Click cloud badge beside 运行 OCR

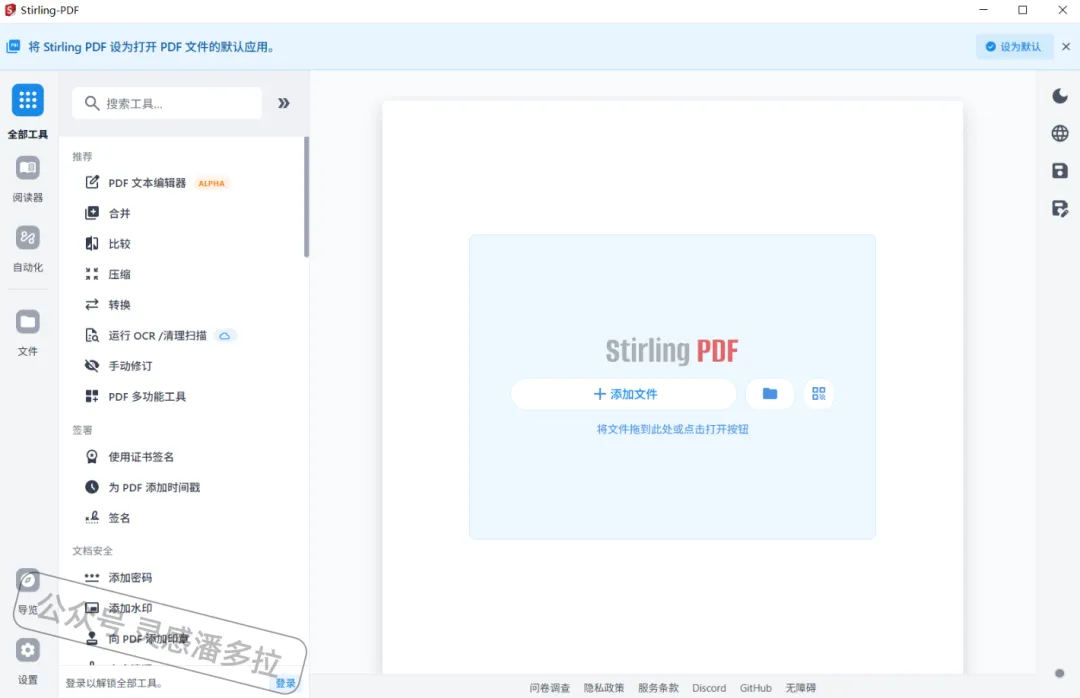click(x=225, y=336)
